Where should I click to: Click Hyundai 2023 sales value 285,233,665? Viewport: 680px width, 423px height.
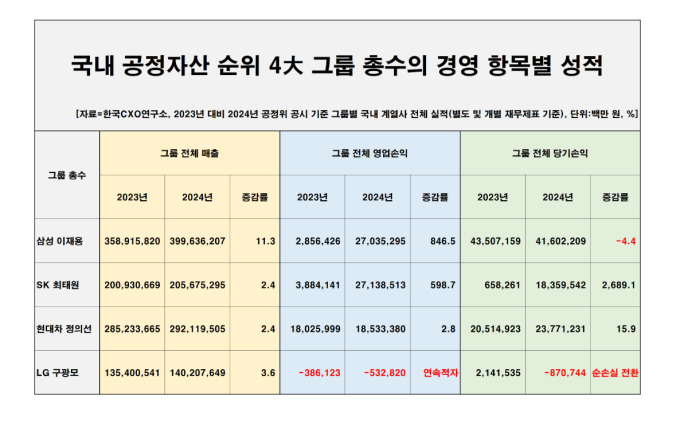(x=132, y=329)
